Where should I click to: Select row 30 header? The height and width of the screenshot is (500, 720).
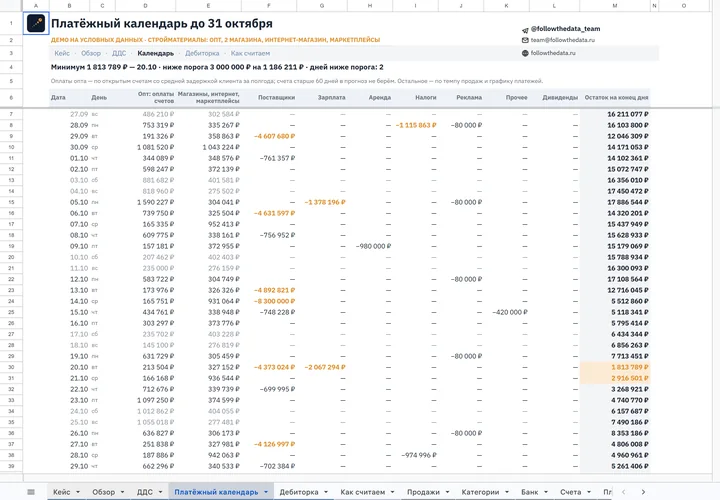pyautogui.click(x=11, y=367)
